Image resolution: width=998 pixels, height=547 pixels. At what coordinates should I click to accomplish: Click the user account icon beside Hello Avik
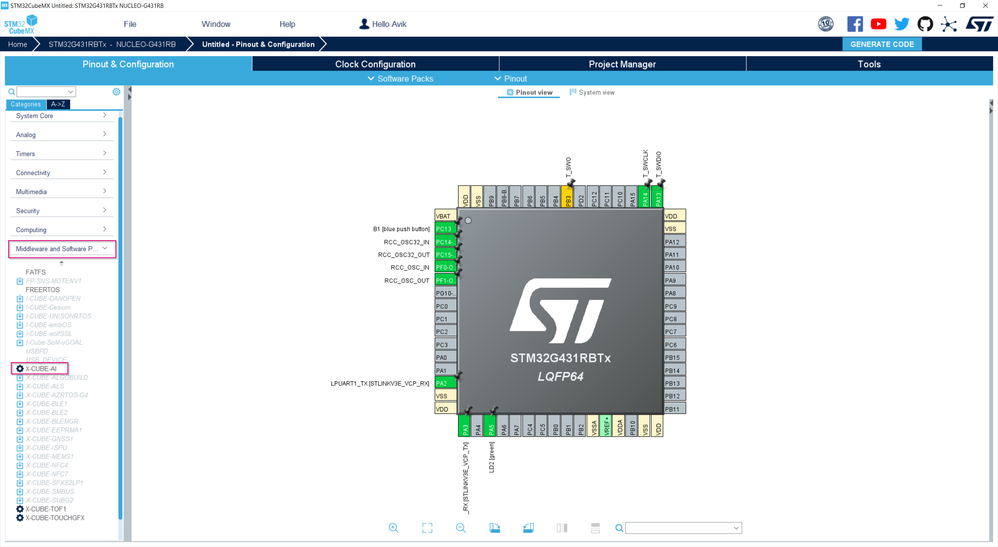tap(364, 24)
